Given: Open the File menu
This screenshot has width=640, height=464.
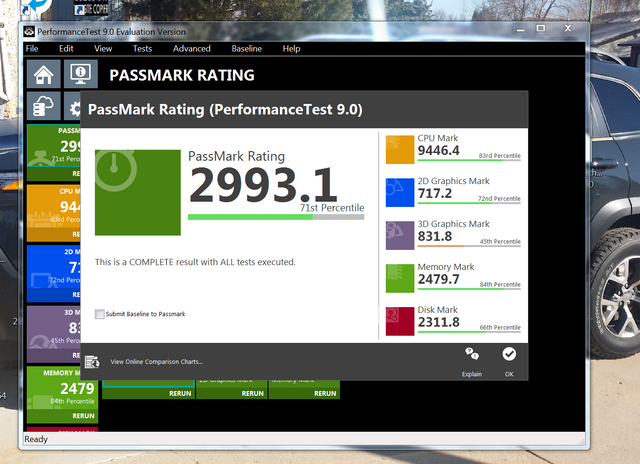Looking at the screenshot, I should point(32,49).
